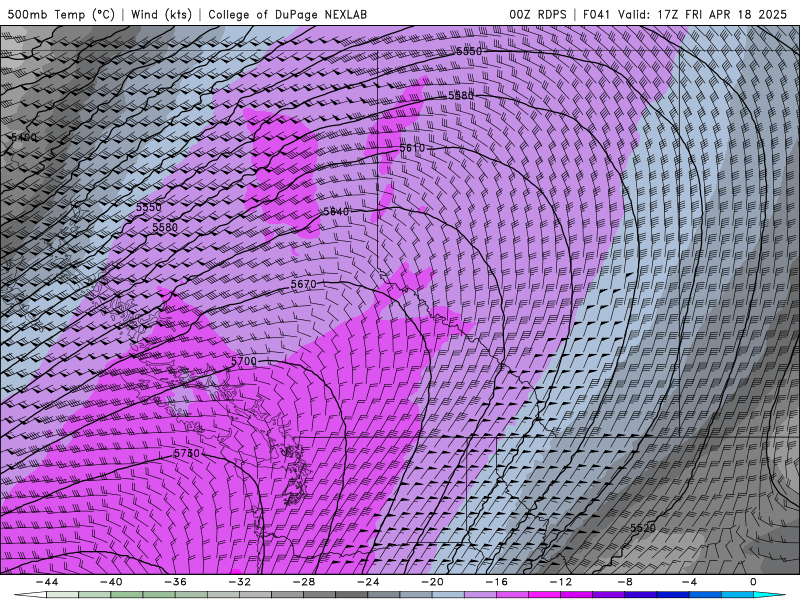Click the 5610 height contour label
Viewport: 800px width, 600px height.
click(412, 148)
